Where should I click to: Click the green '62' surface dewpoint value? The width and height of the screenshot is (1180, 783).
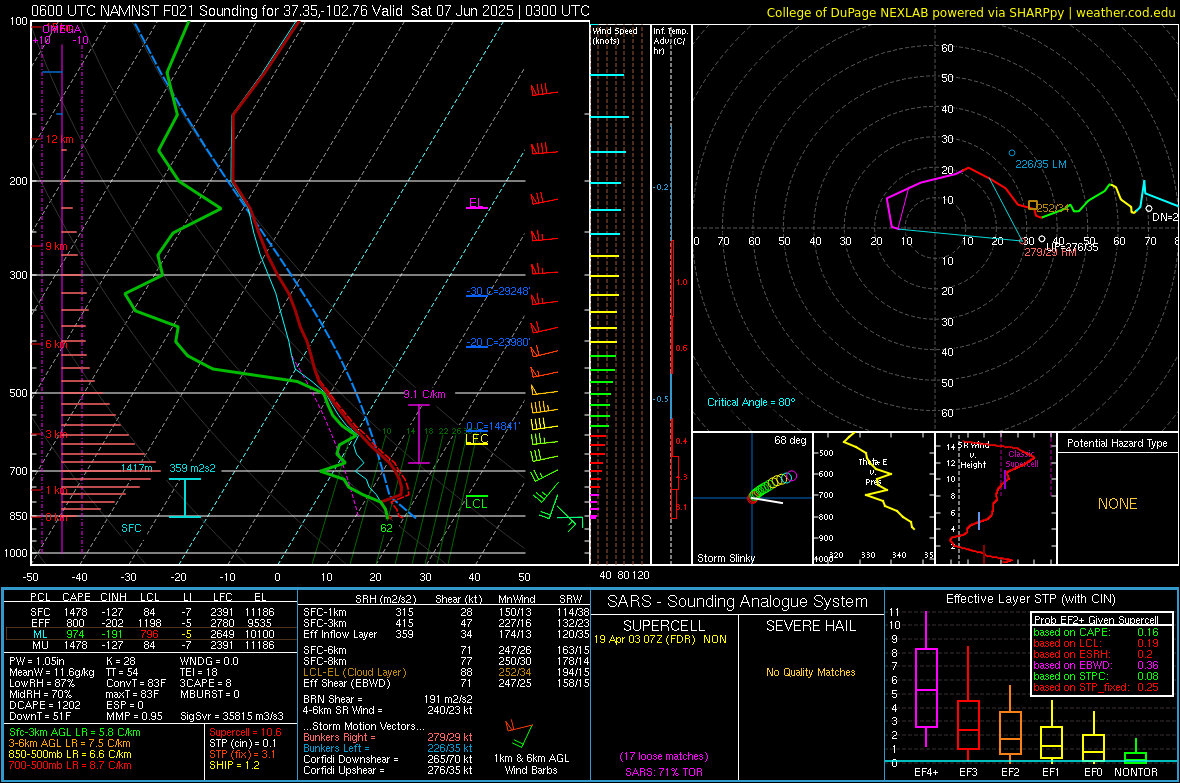click(386, 529)
